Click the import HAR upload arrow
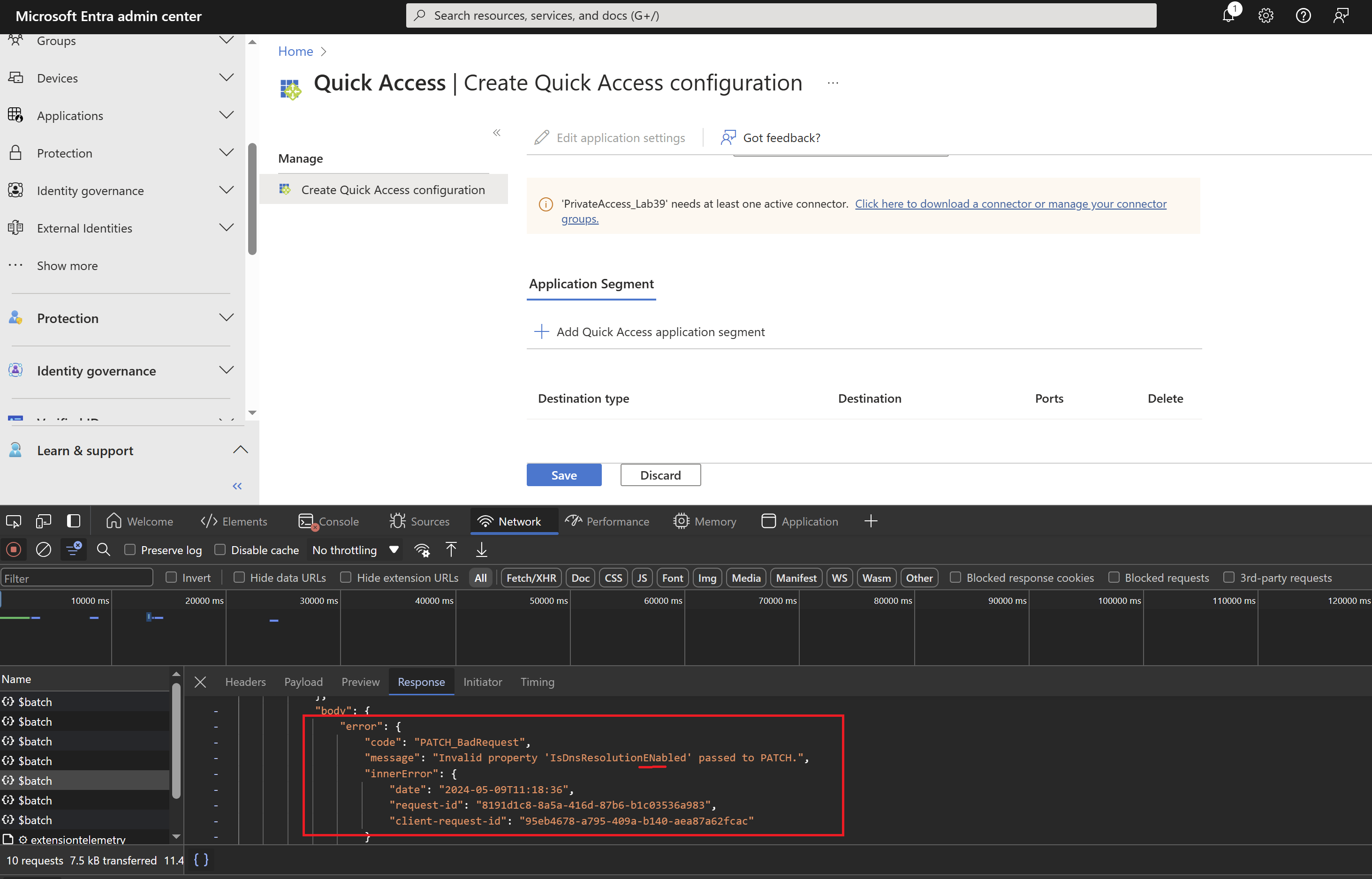This screenshot has width=1372, height=879. pyautogui.click(x=451, y=549)
